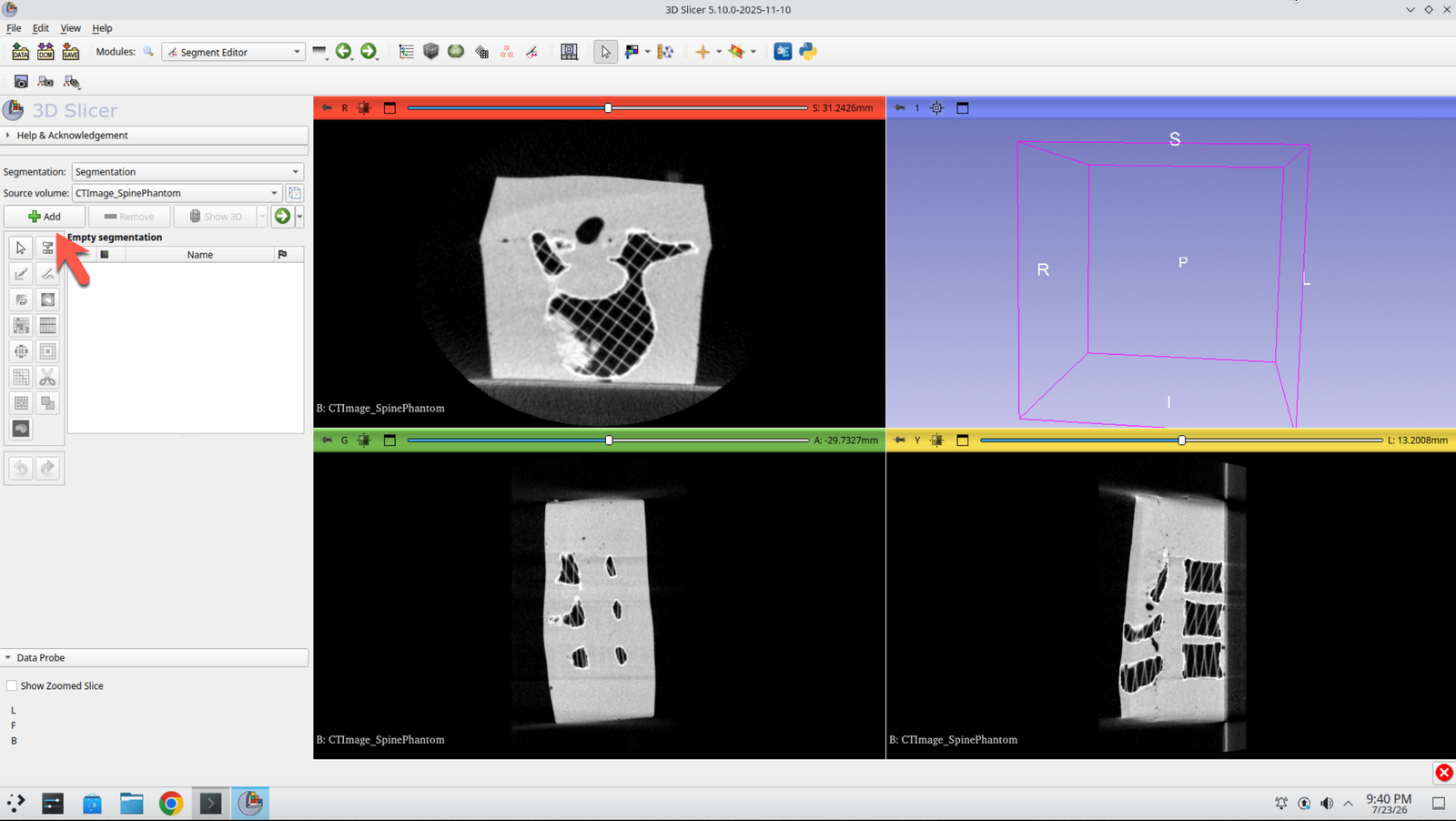Toggle the pin icon on the 3D view bar
Image resolution: width=1456 pixels, height=821 pixels.
(x=900, y=107)
